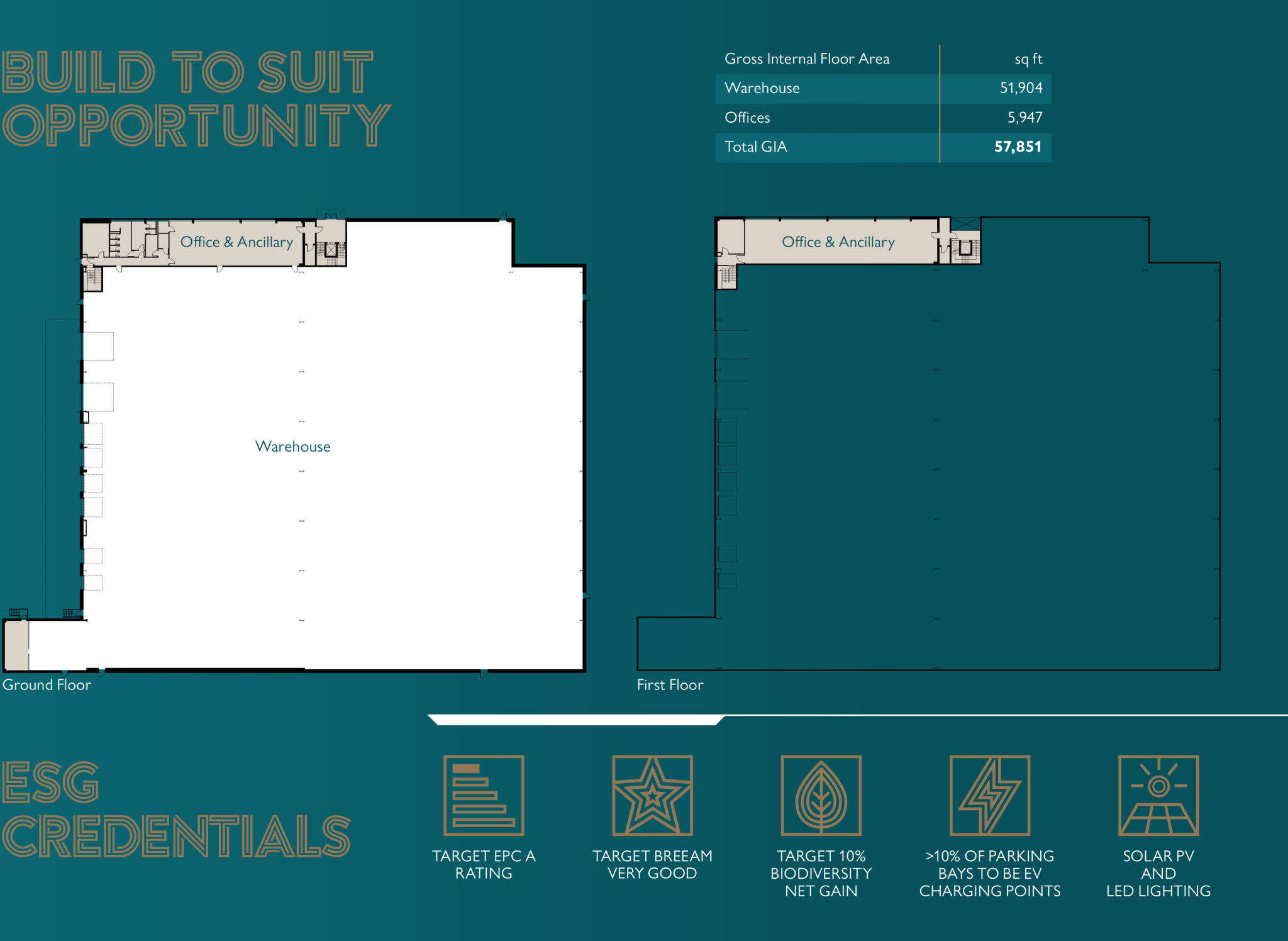Click the EV charging lightning bolt icon

pos(990,796)
